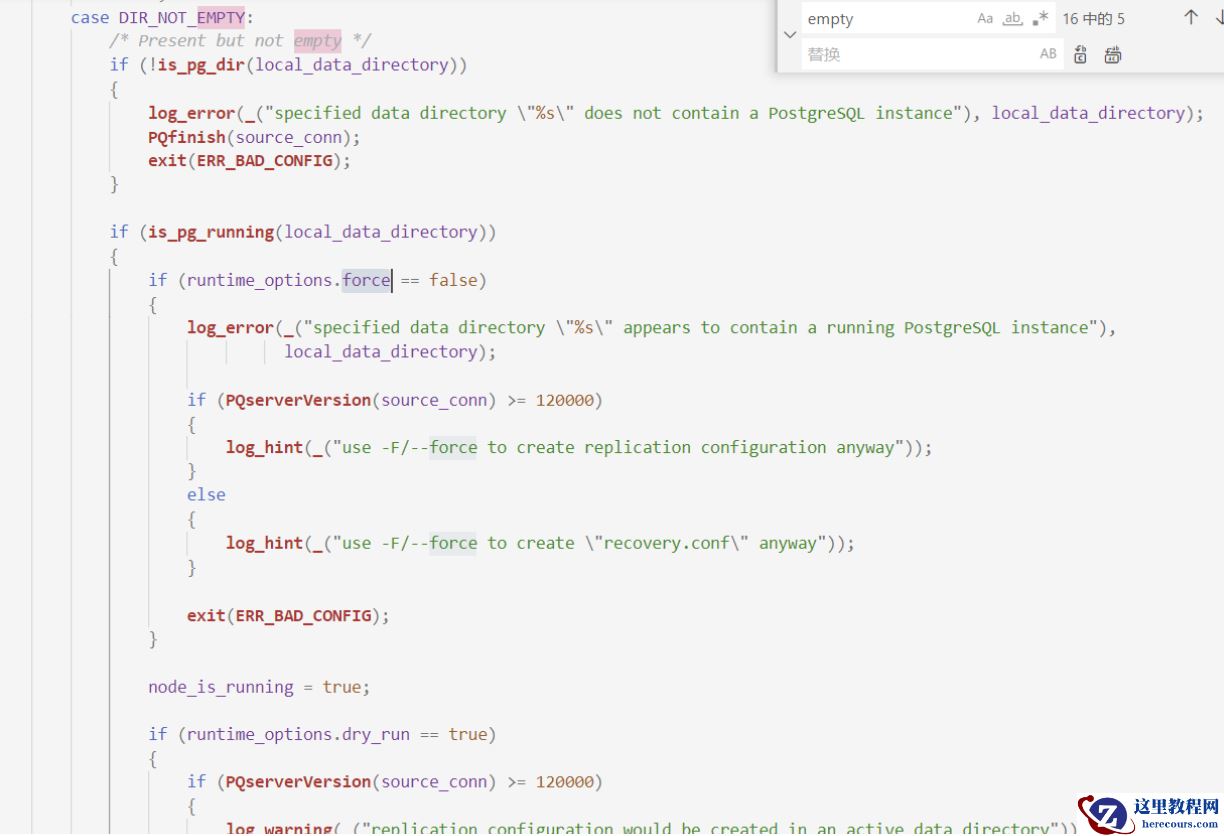Click the PQfinish(source_conn) line
1224x836 pixels.
pyautogui.click(x=254, y=137)
